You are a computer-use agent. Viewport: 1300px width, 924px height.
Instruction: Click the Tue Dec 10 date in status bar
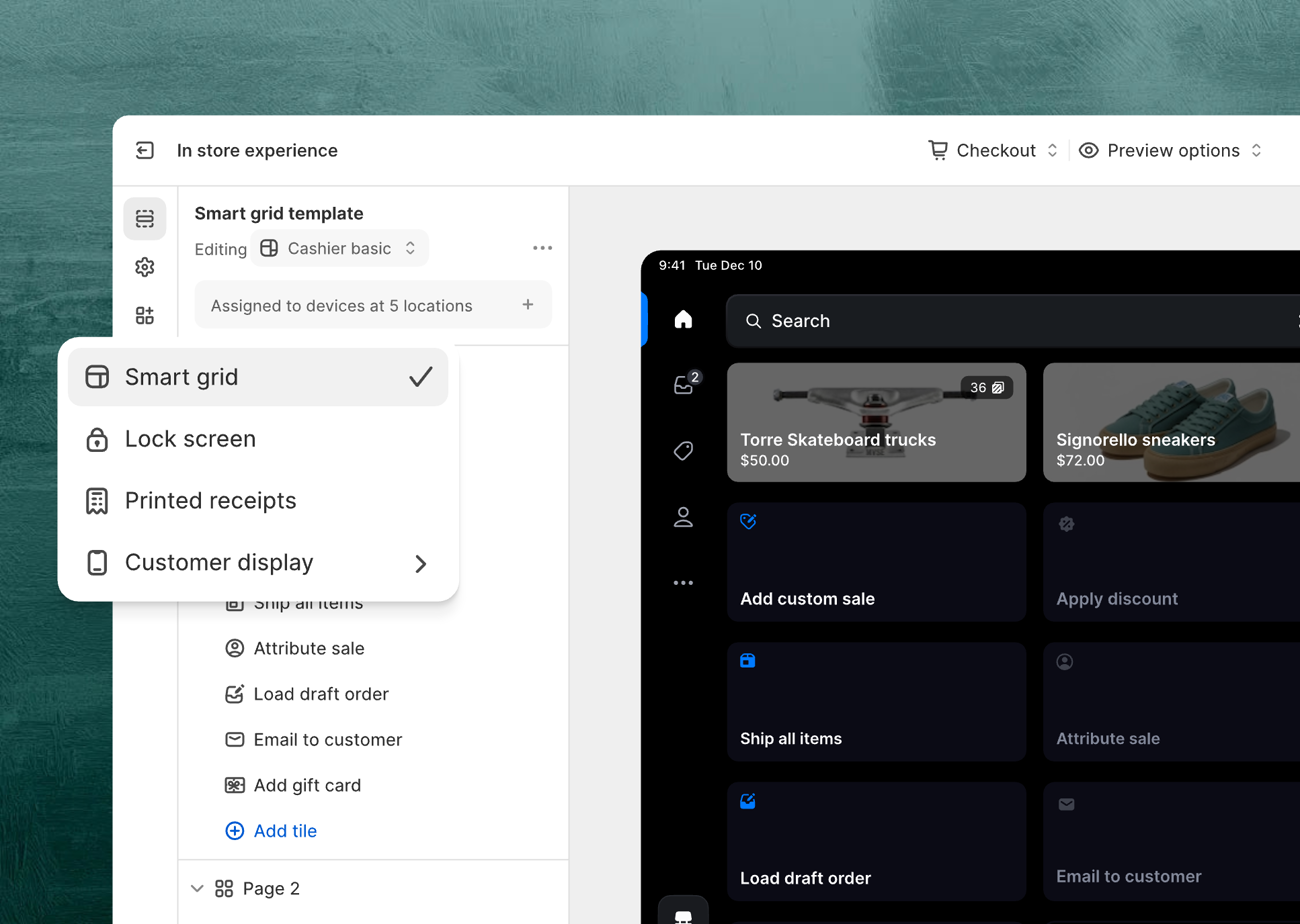728,266
